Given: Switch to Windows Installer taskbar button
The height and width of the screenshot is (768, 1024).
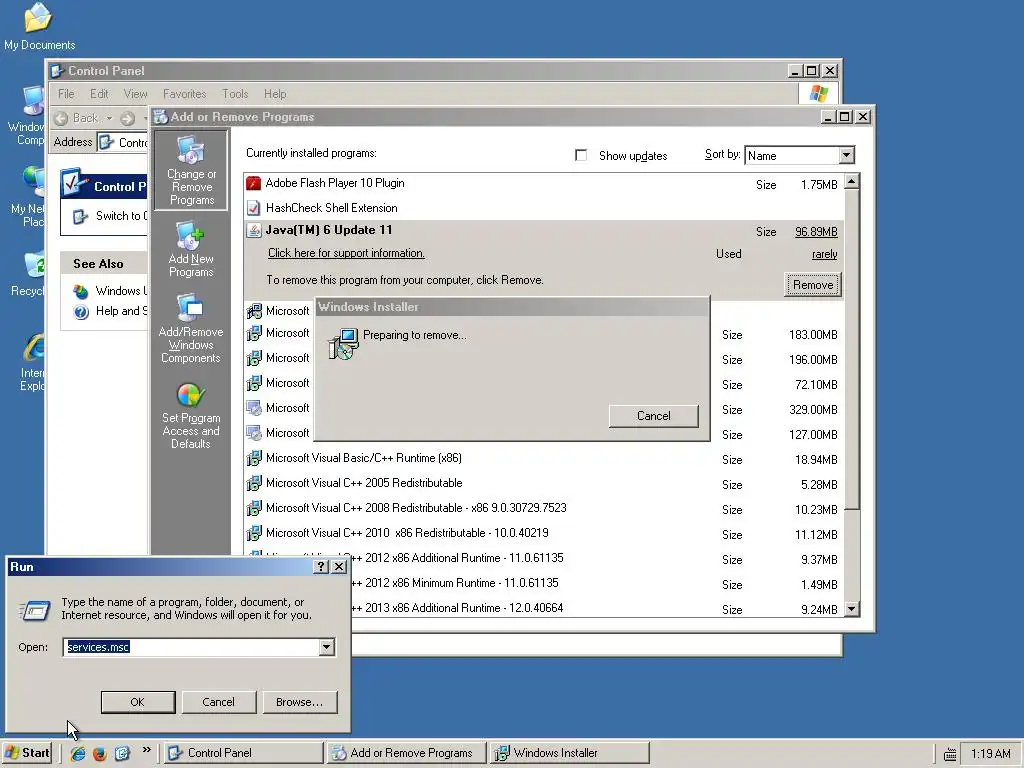Looking at the screenshot, I should [x=569, y=753].
